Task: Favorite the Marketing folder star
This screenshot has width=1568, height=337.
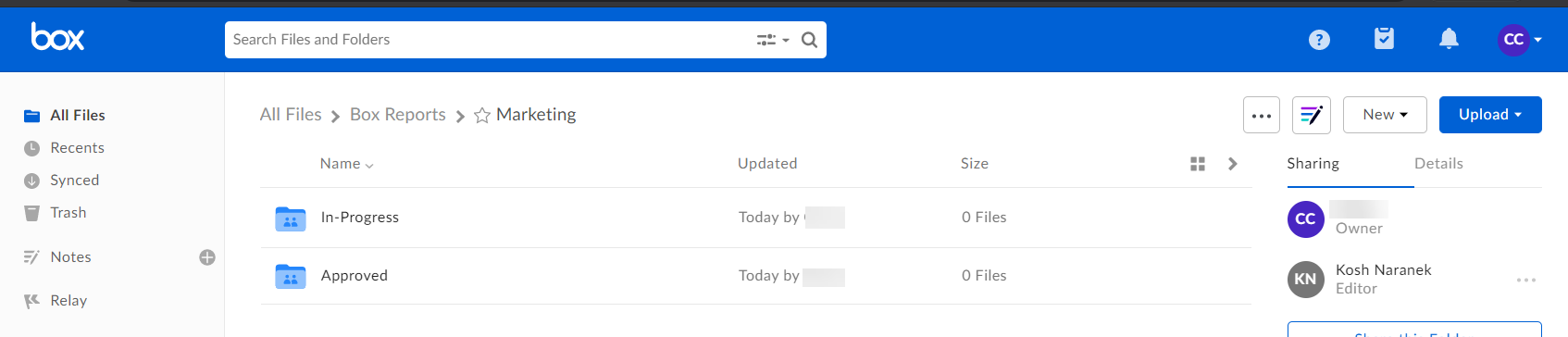Action: [482, 115]
